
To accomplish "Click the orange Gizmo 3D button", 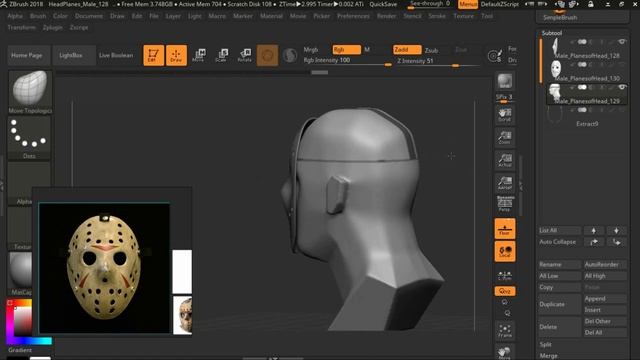I will coord(267,56).
